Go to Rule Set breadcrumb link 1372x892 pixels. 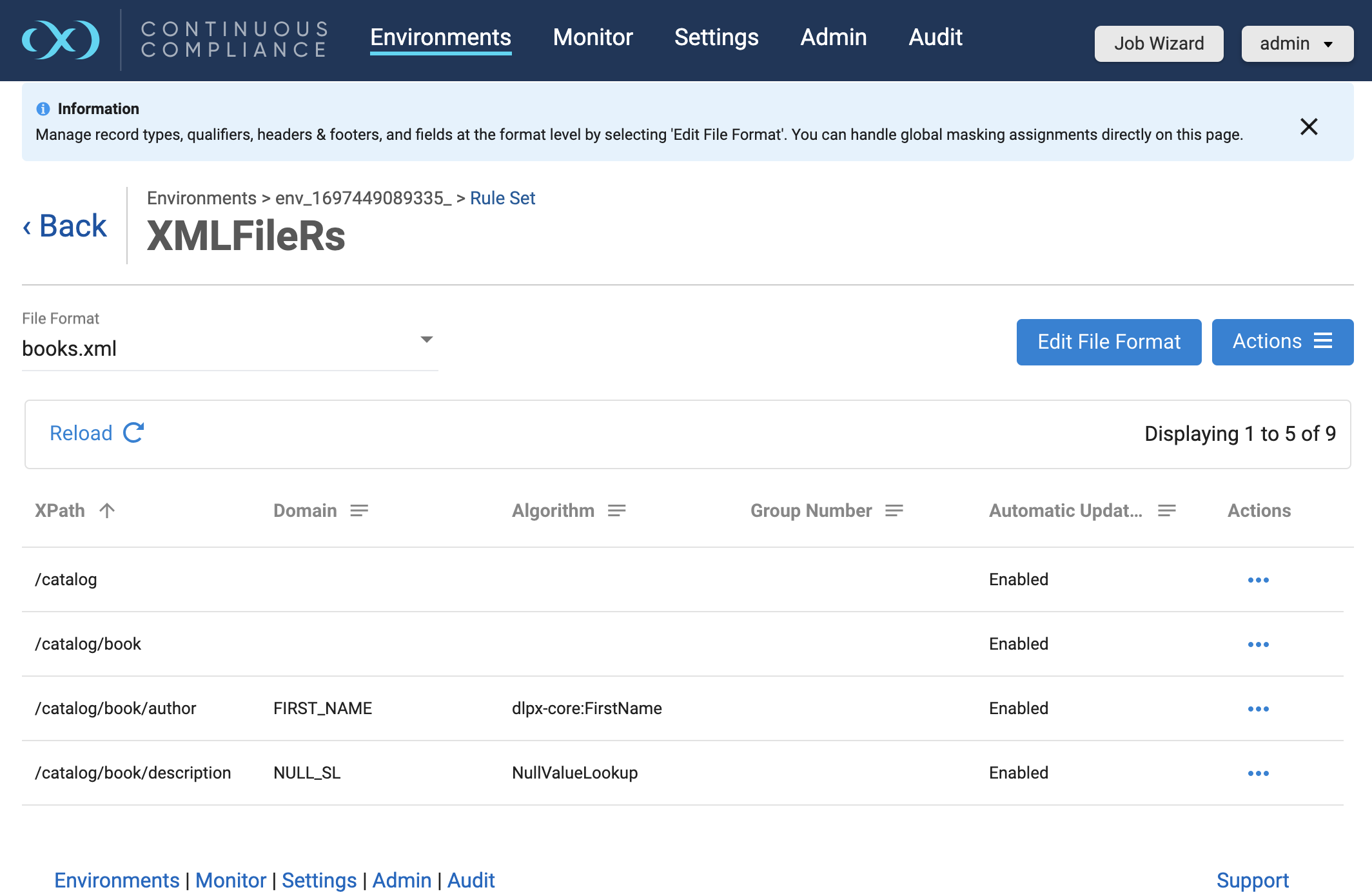tap(502, 198)
